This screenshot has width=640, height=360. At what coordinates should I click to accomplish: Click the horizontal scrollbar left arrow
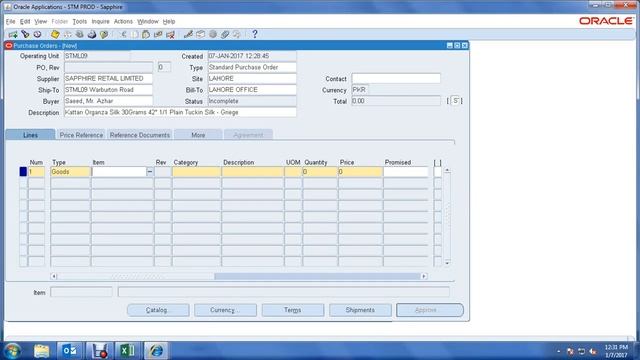click(53, 276)
